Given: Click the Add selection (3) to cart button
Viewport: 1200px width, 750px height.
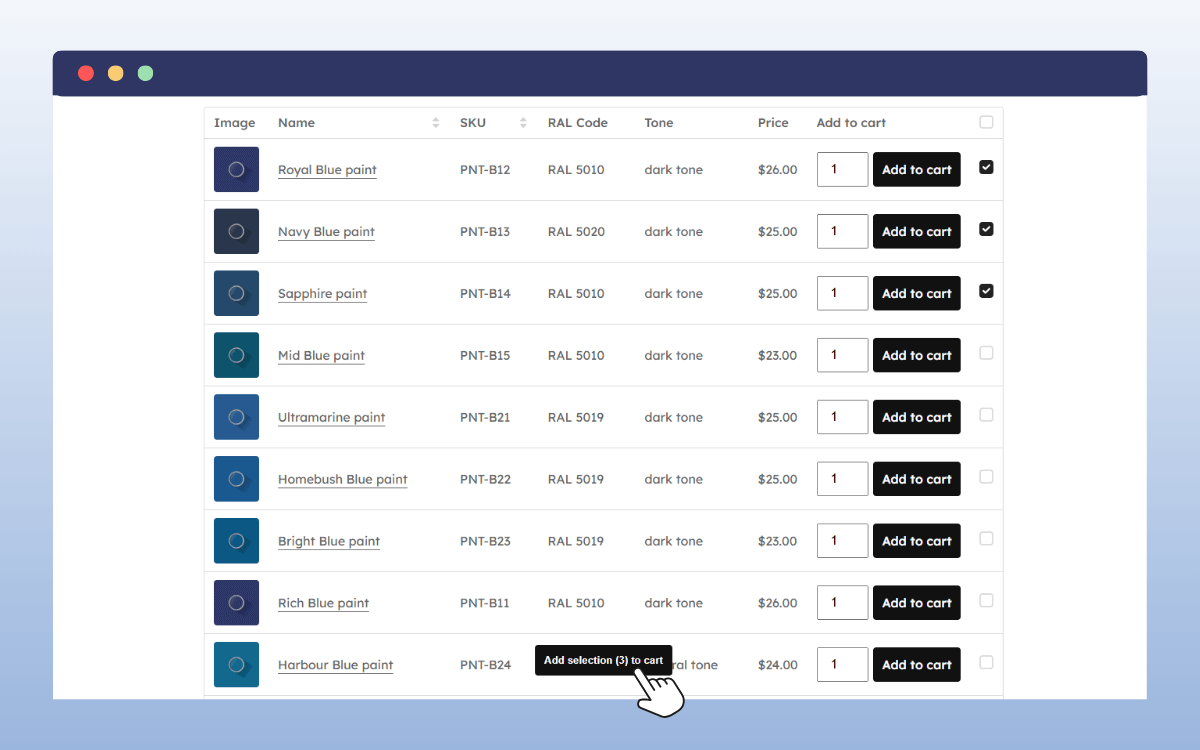Looking at the screenshot, I should (603, 660).
